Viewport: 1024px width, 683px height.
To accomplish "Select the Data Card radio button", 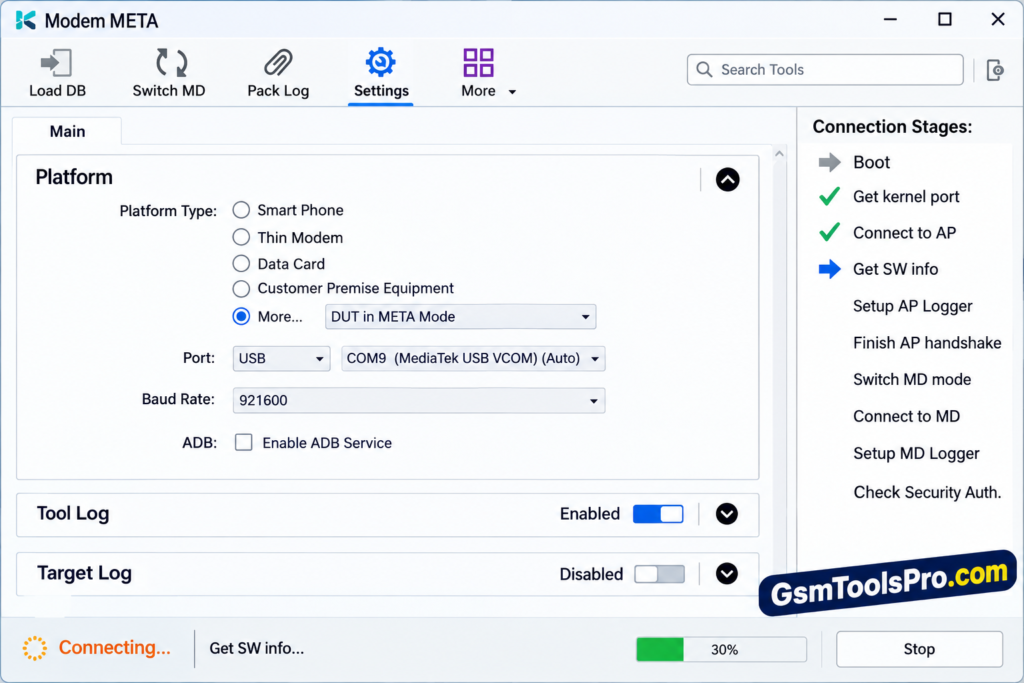I will click(241, 263).
